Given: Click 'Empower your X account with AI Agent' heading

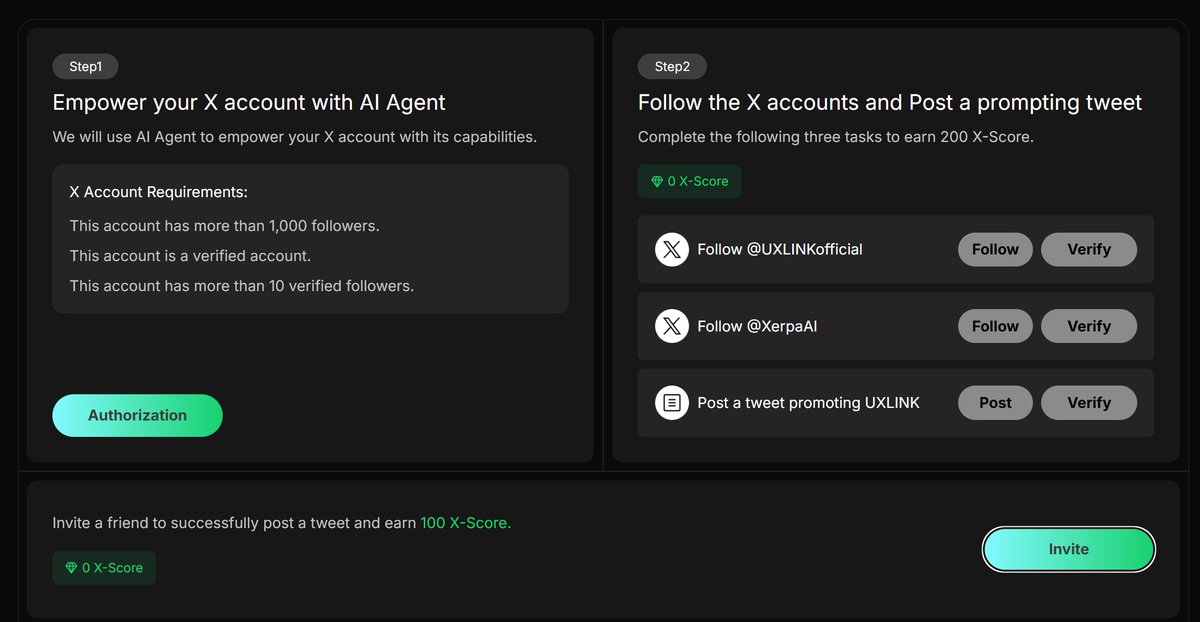Looking at the screenshot, I should 249,102.
